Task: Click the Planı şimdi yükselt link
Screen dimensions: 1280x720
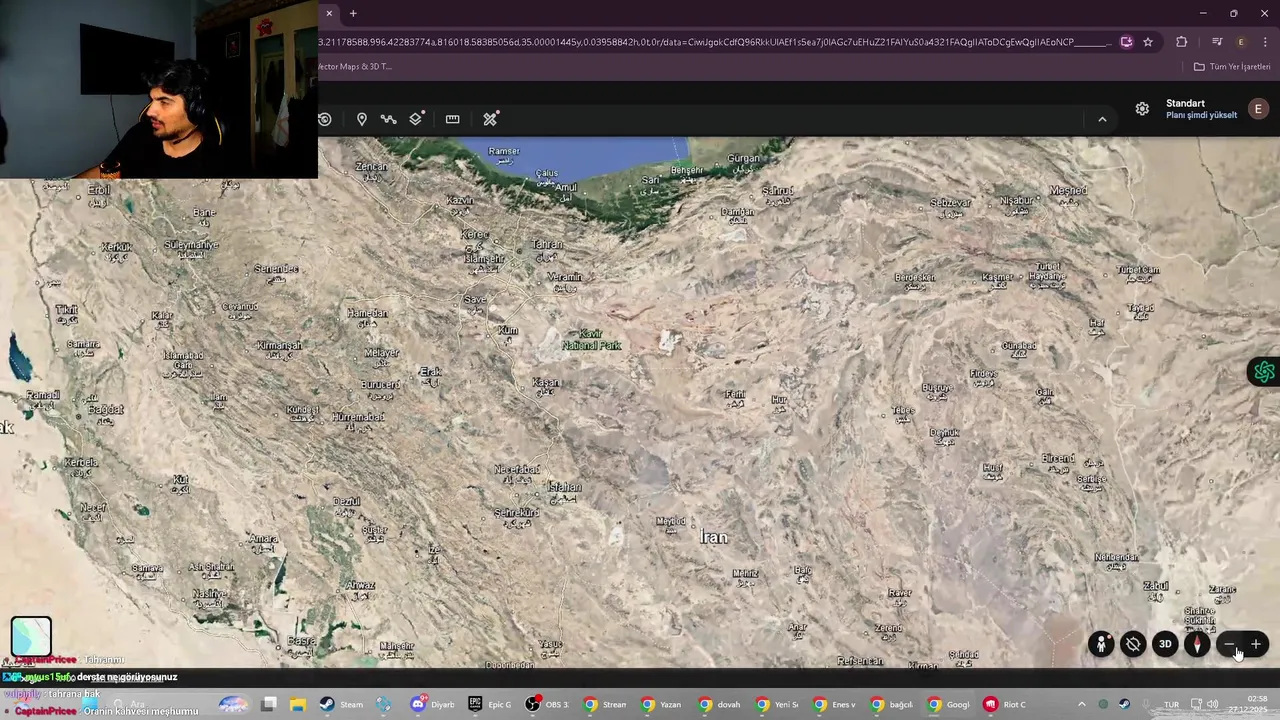Action: pos(1201,115)
